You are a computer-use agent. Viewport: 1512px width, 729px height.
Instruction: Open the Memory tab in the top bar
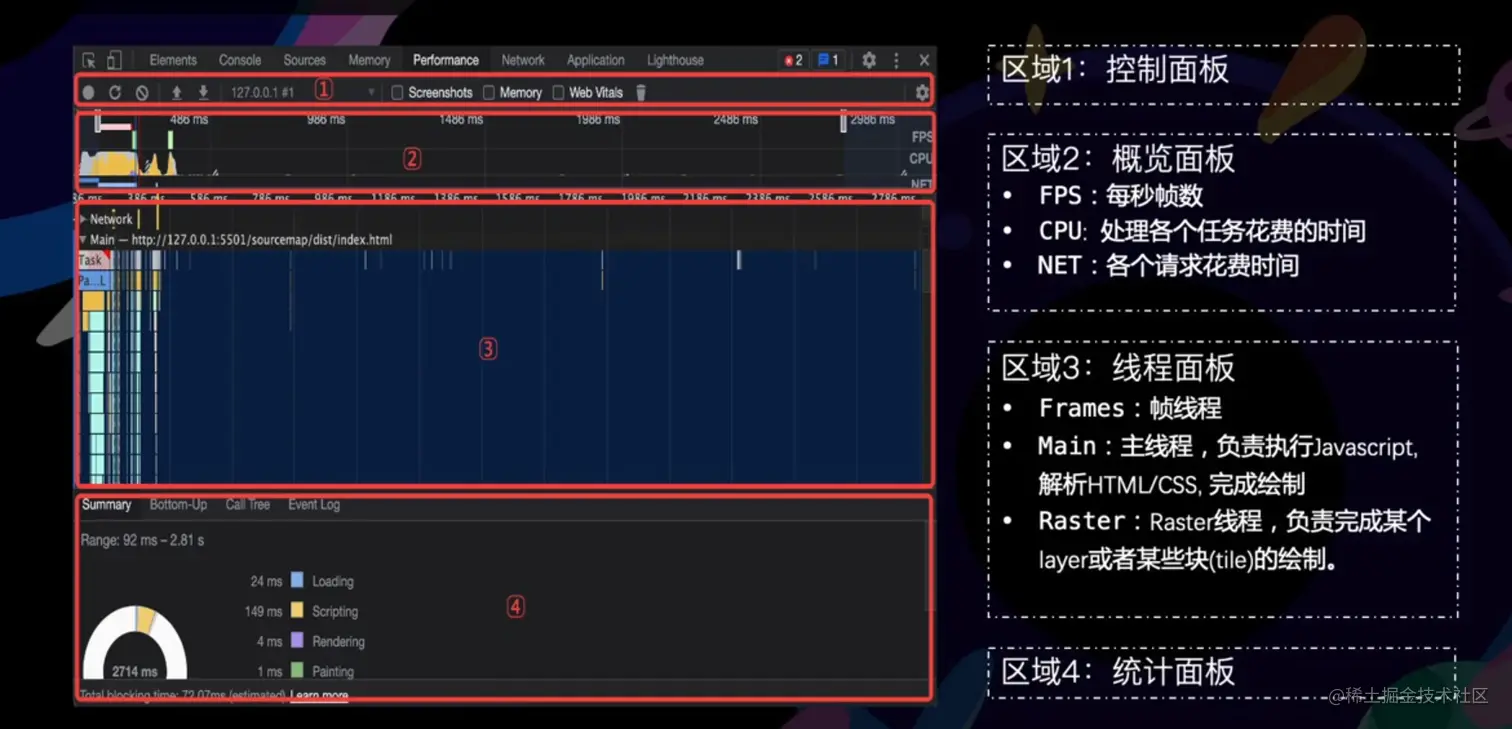tap(369, 60)
